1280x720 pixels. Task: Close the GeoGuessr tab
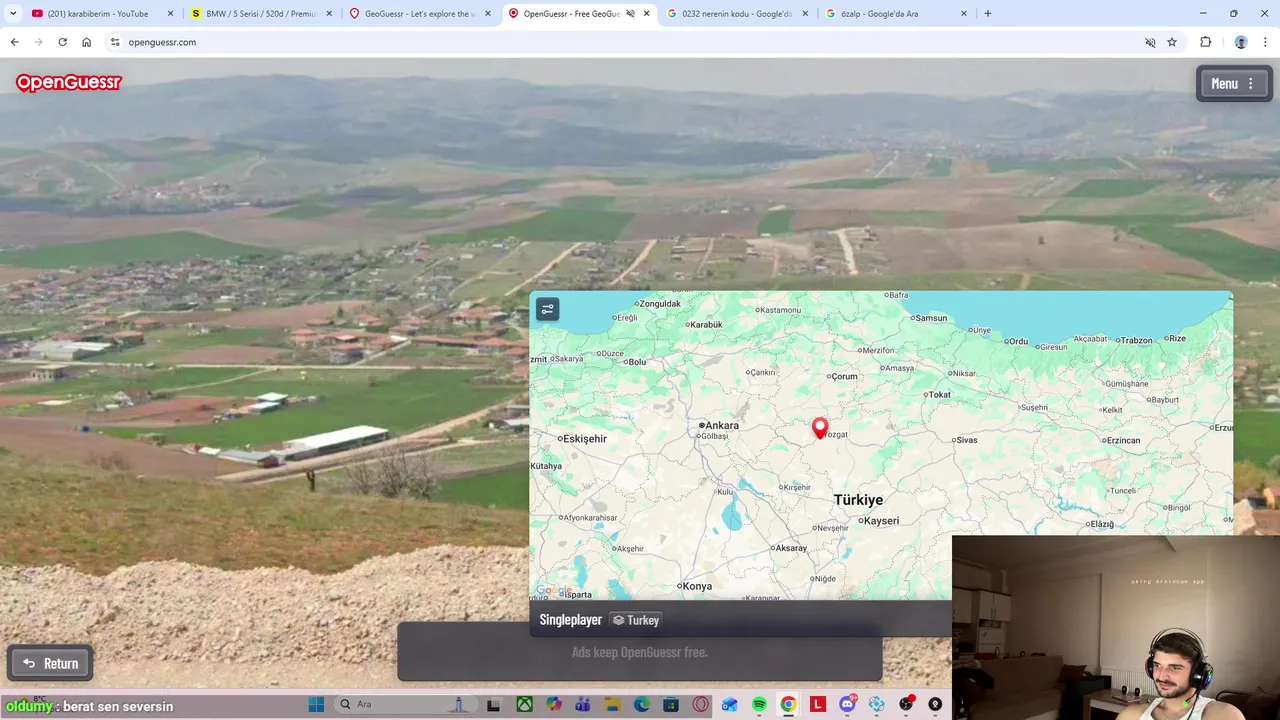tap(488, 14)
